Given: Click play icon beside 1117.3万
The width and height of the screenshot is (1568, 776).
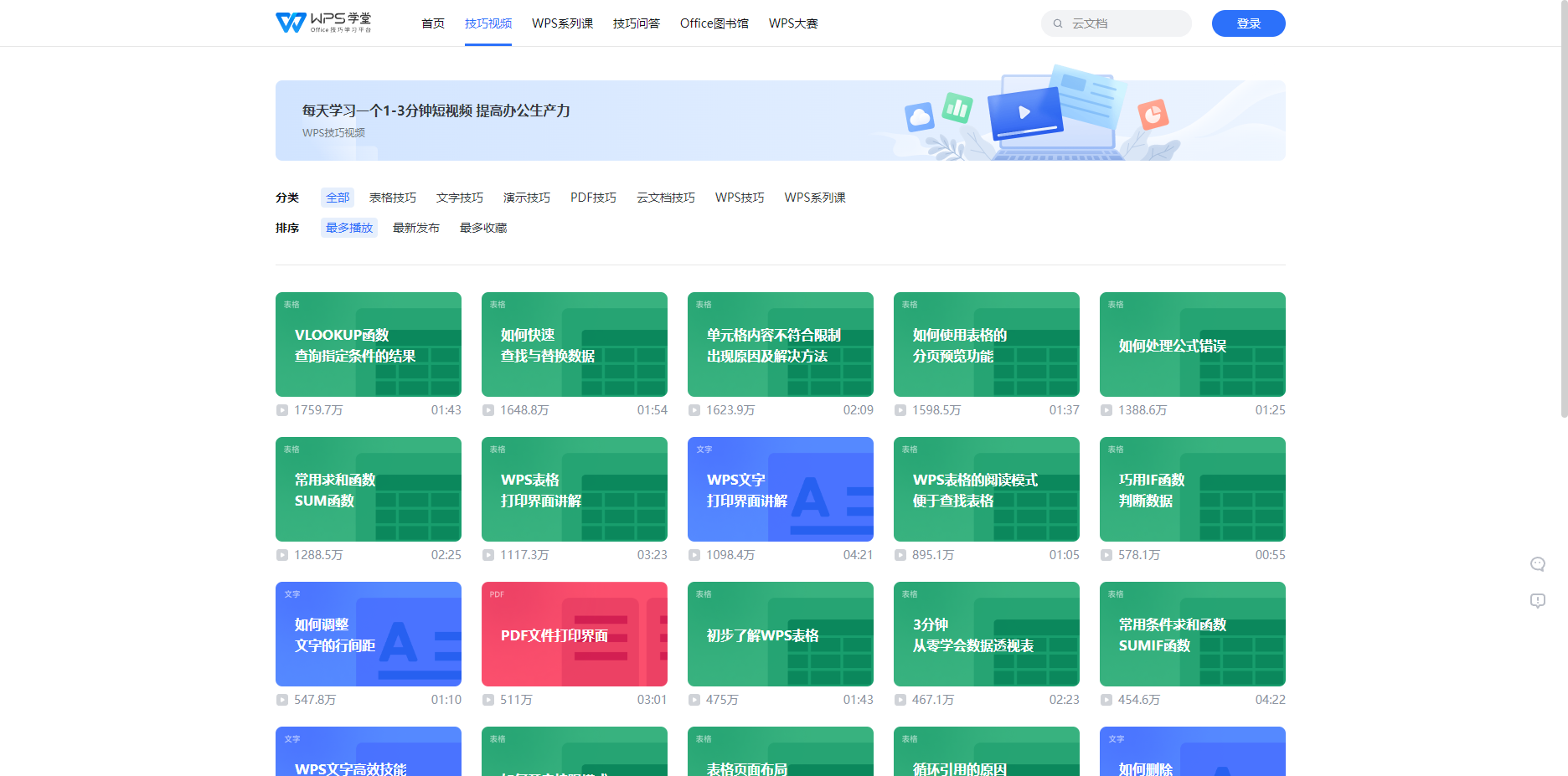Looking at the screenshot, I should pos(488,555).
